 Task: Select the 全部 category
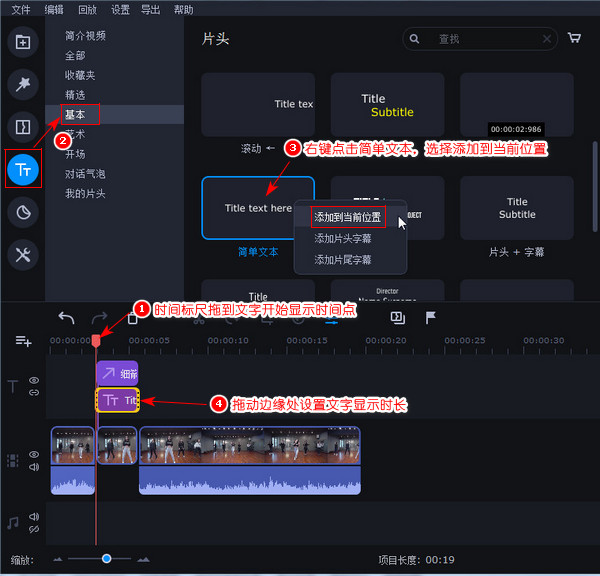[75, 55]
